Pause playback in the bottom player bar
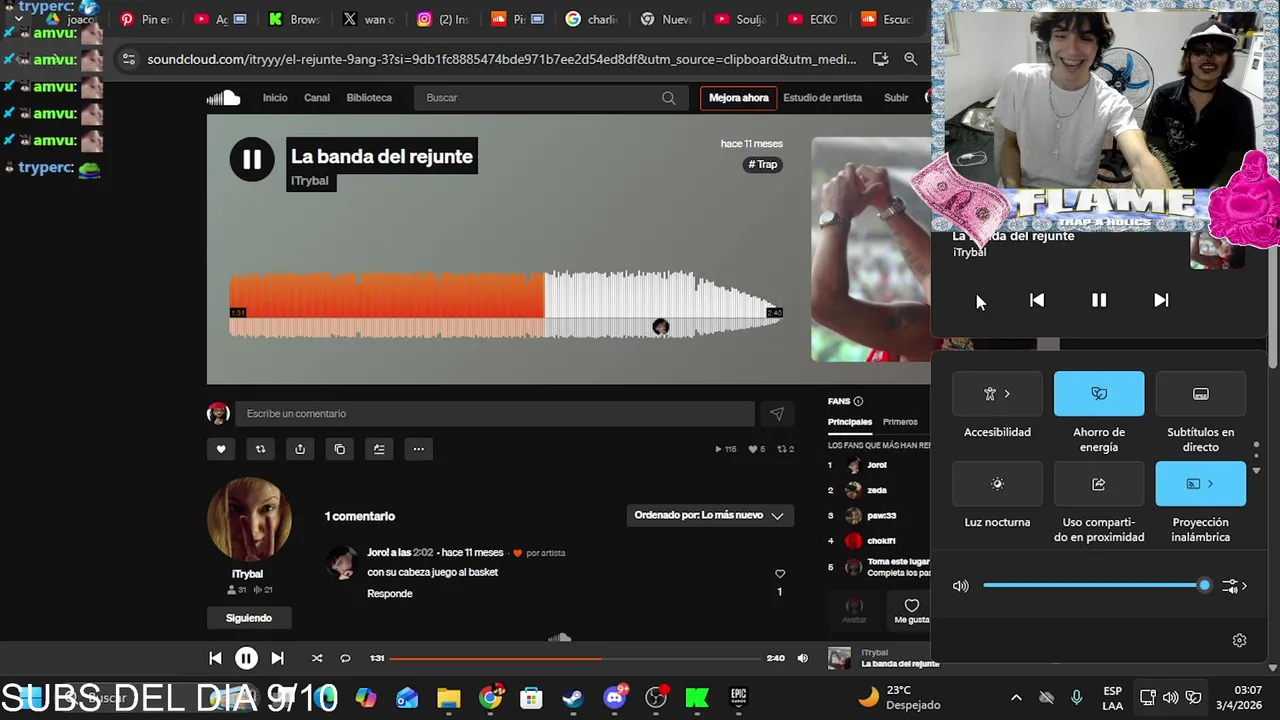The image size is (1280, 720). tap(246, 658)
